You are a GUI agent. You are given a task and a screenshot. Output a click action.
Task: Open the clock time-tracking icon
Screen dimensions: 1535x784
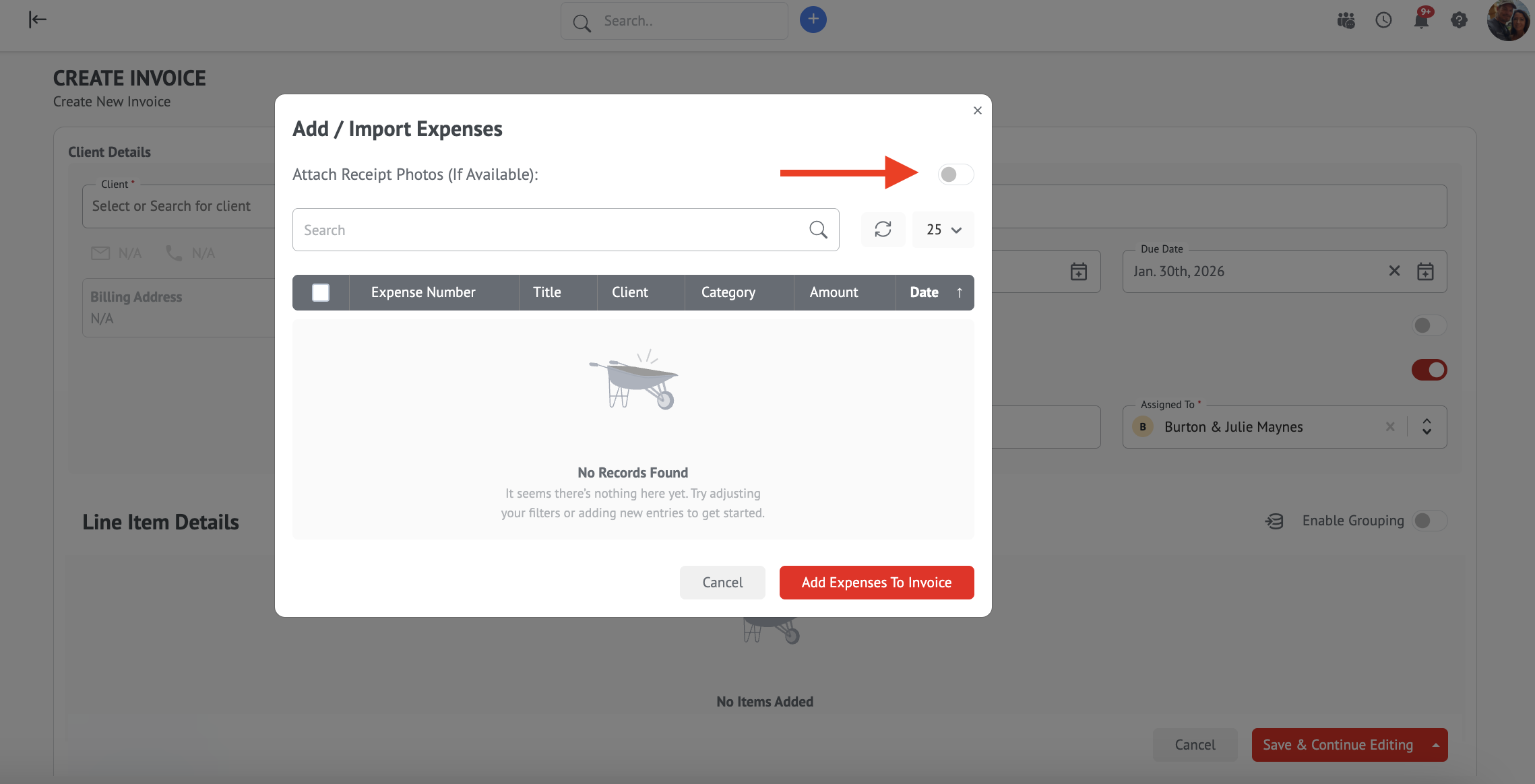(1383, 20)
